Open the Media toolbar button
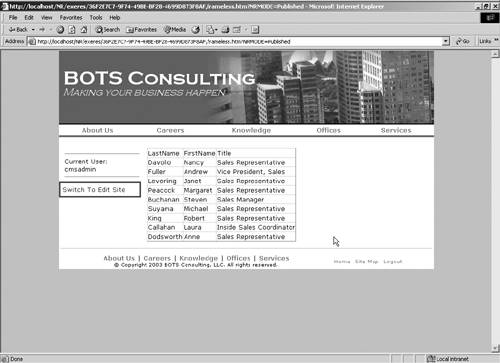 pos(175,30)
